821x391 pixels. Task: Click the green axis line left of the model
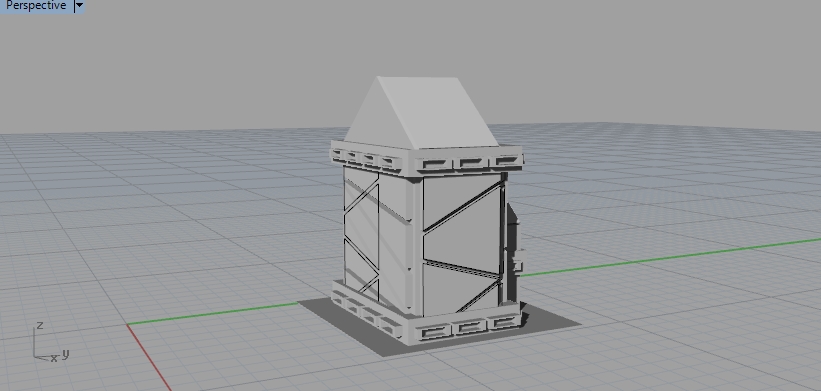(212, 314)
